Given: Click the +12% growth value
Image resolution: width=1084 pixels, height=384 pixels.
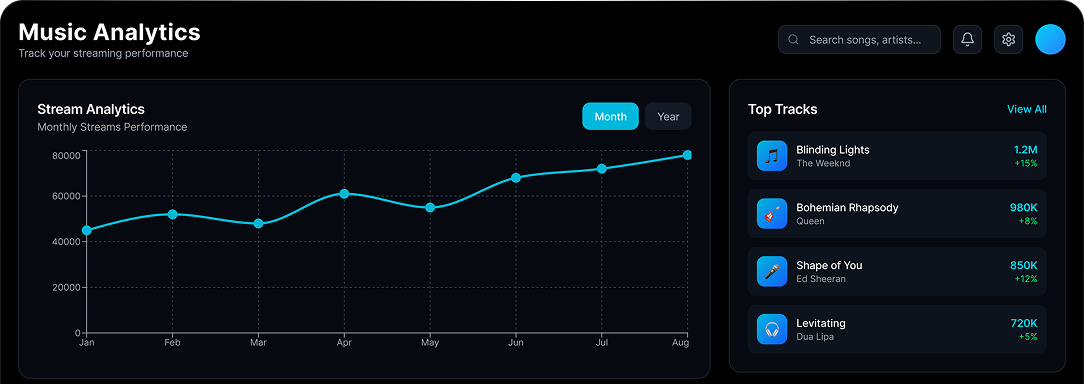Looking at the screenshot, I should tap(1026, 279).
